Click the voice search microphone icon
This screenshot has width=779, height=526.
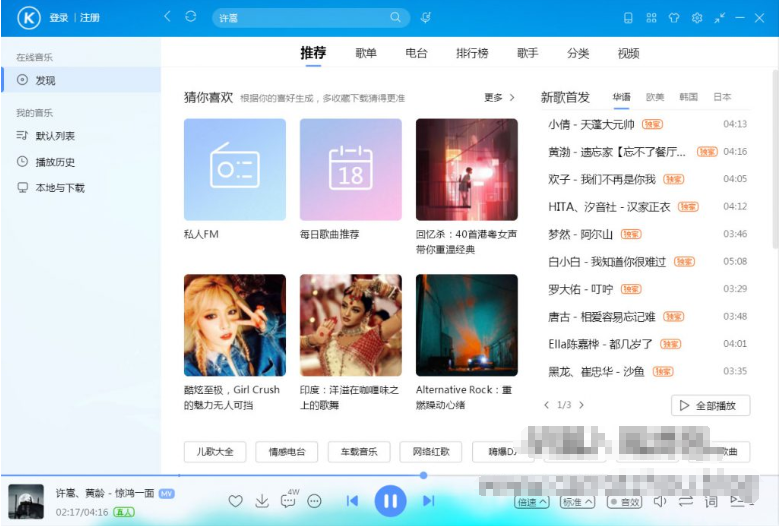point(425,17)
